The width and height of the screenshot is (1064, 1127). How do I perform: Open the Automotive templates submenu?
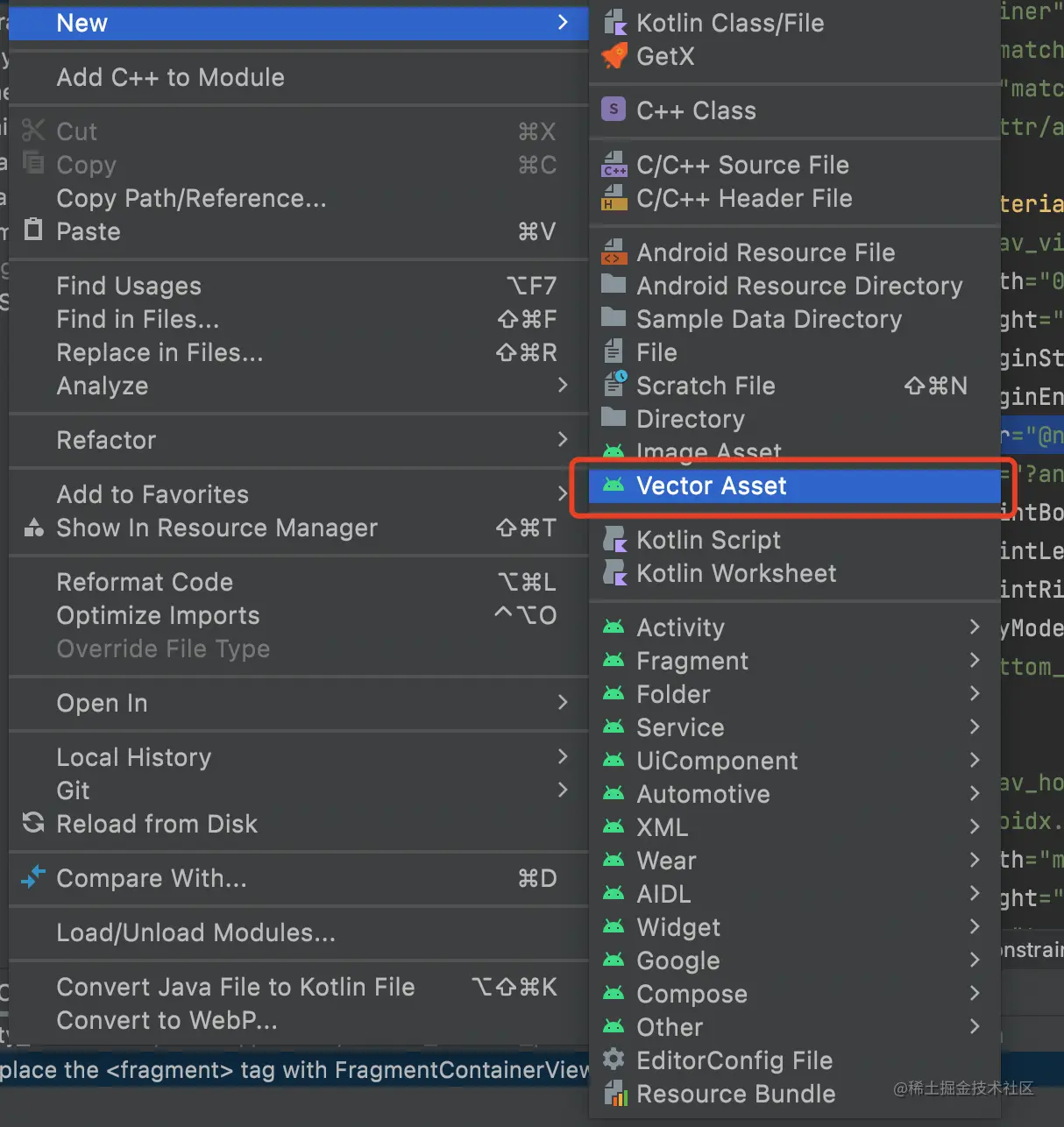coord(795,794)
